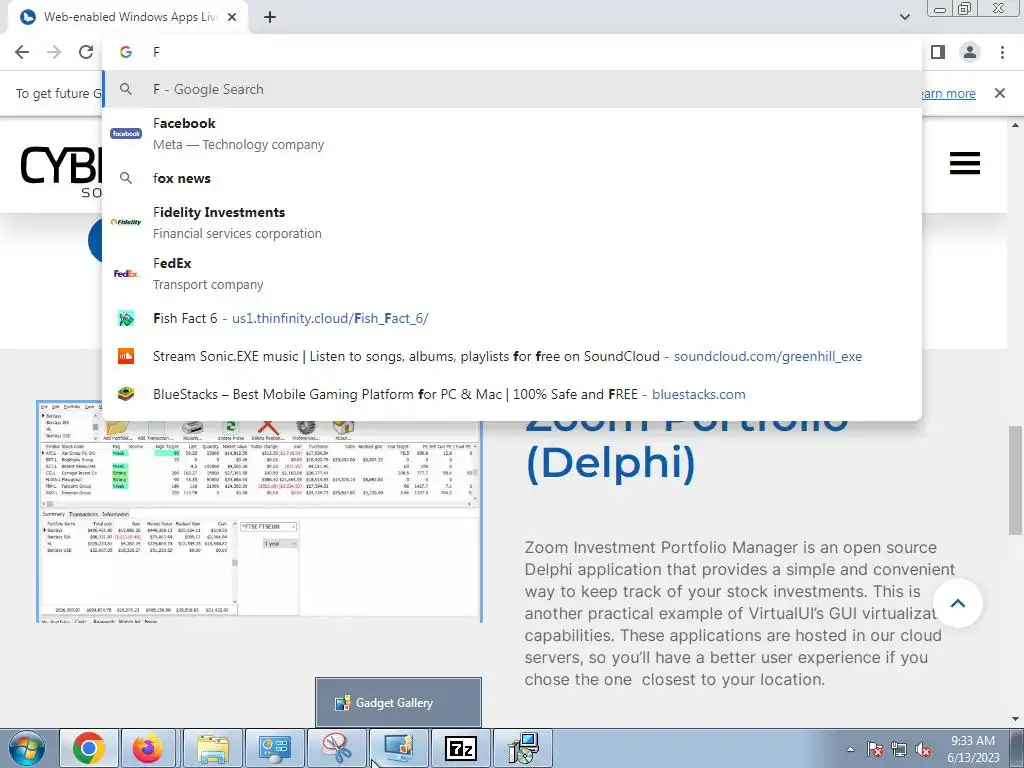
Task: Open the tab search dropdown arrow
Action: (x=904, y=17)
